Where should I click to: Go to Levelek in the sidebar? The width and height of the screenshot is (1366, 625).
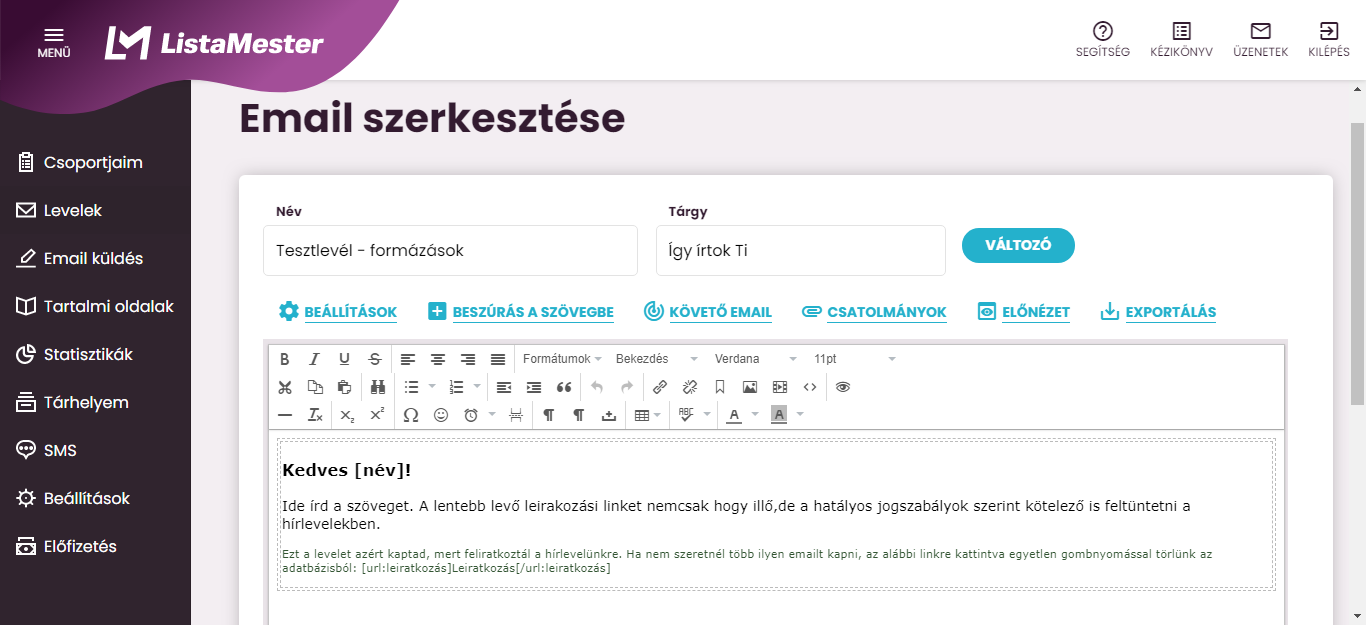point(72,211)
